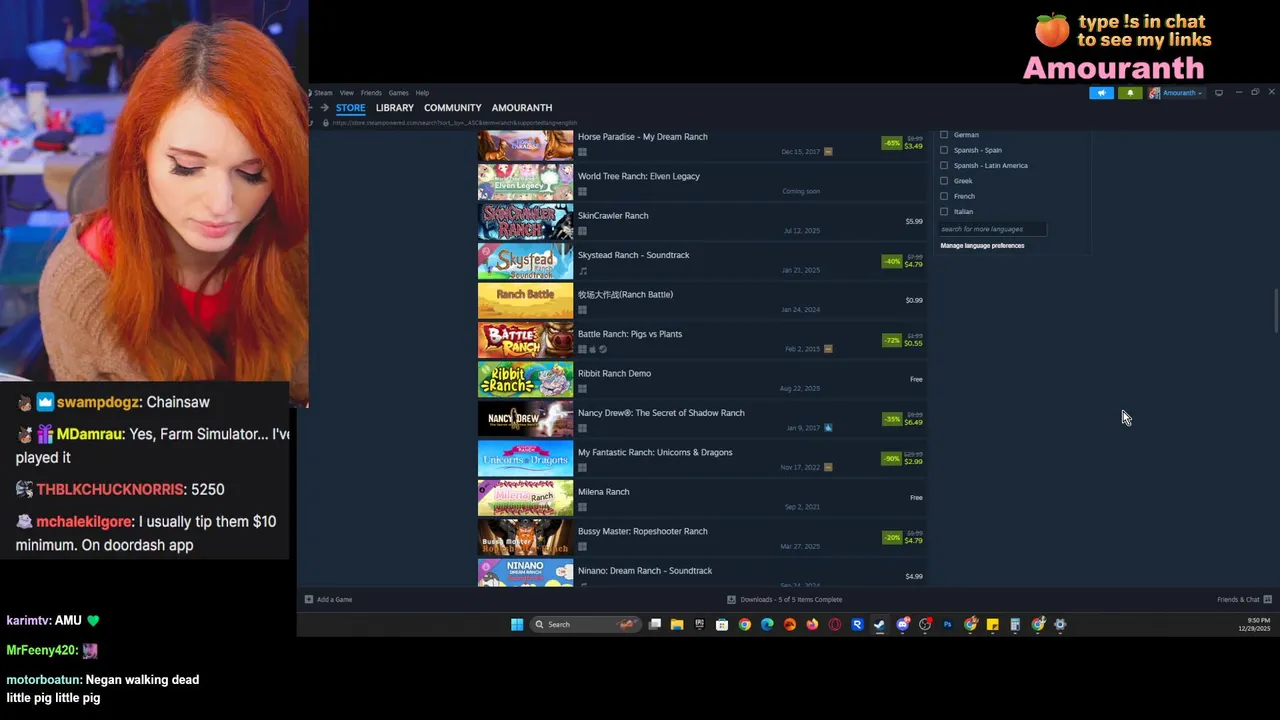The height and width of the screenshot is (720, 1280).
Task: Click the Steam taskbar icon
Action: point(879,624)
